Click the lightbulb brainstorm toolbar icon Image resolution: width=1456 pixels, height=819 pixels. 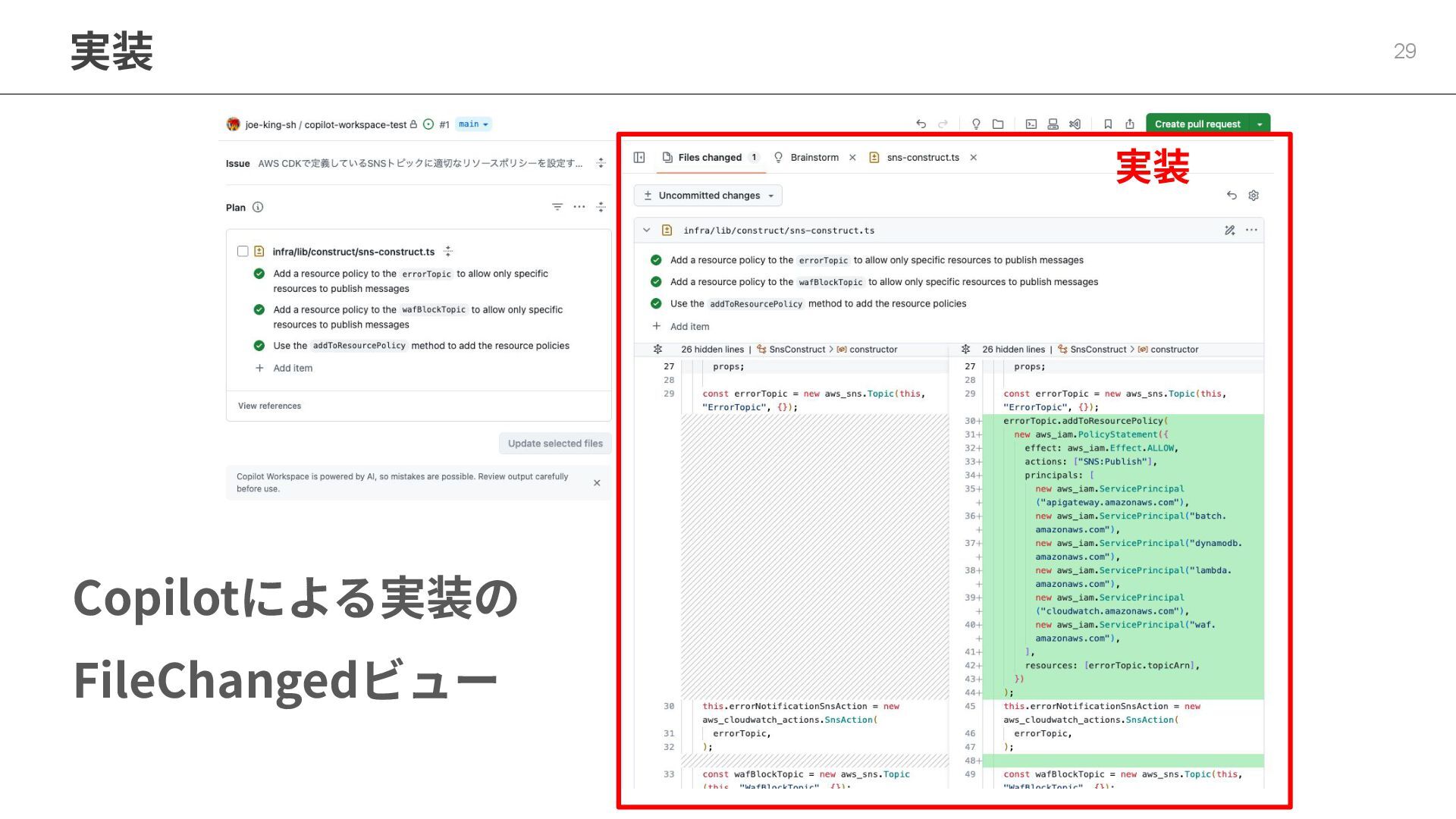pos(976,124)
